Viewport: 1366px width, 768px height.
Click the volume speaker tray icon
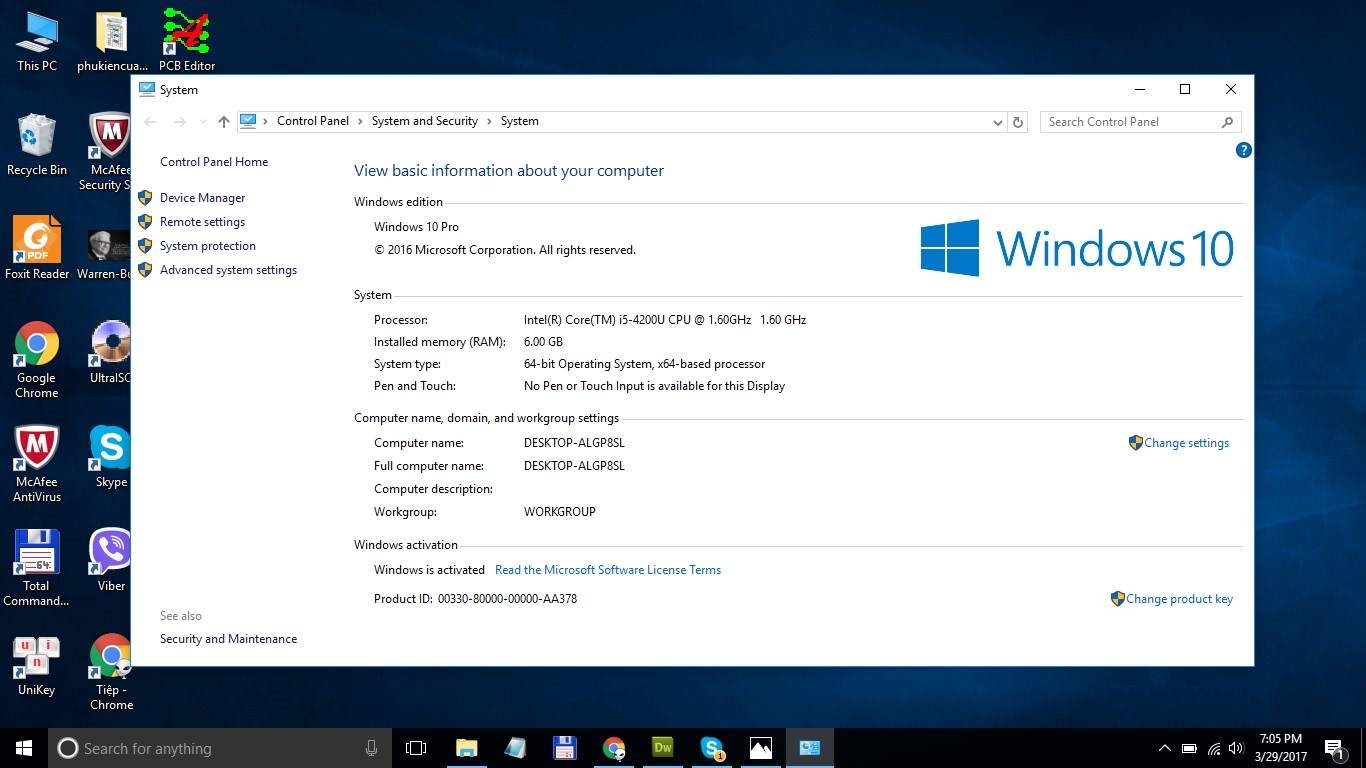(1237, 748)
